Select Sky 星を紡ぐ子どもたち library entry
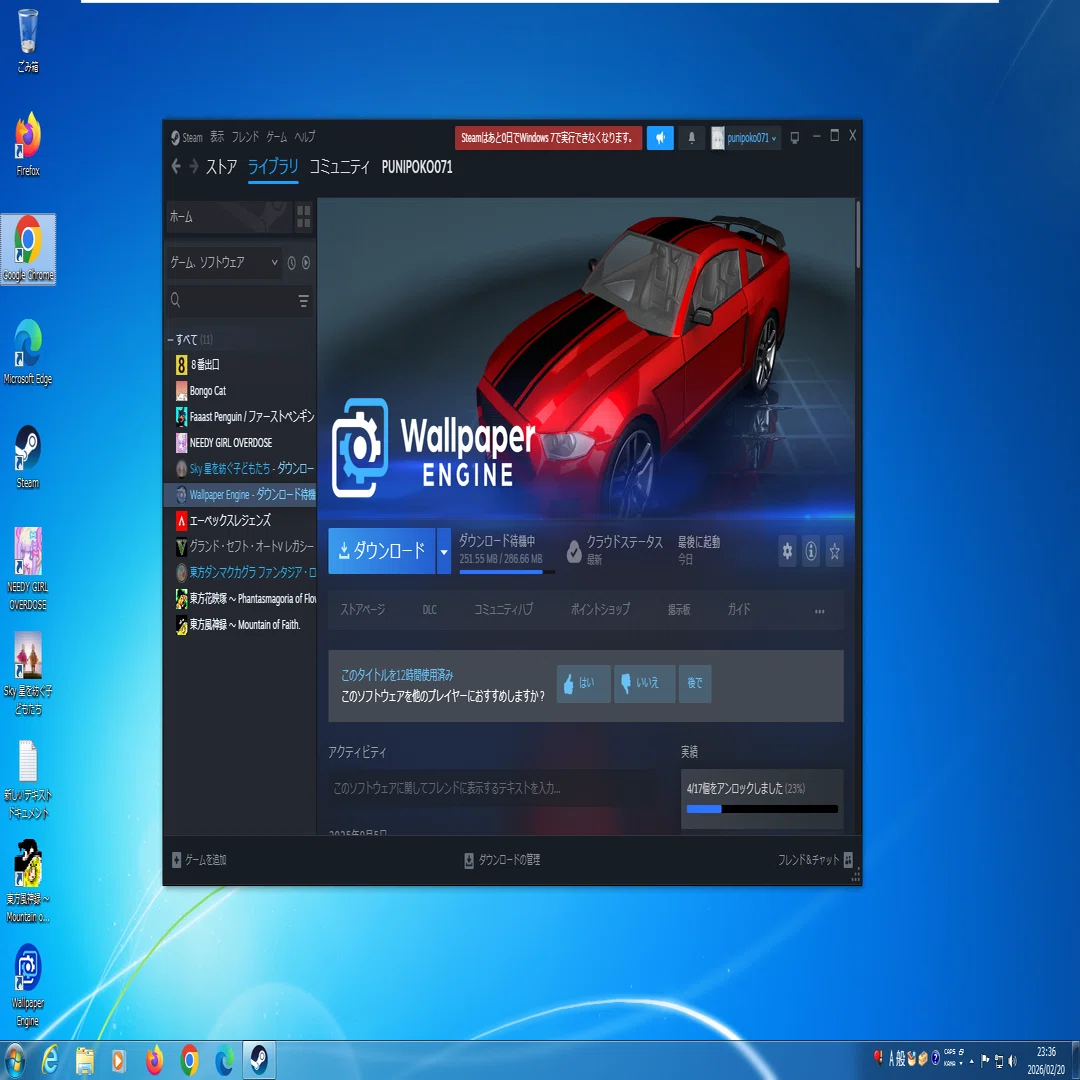The height and width of the screenshot is (1080, 1080). click(240, 468)
